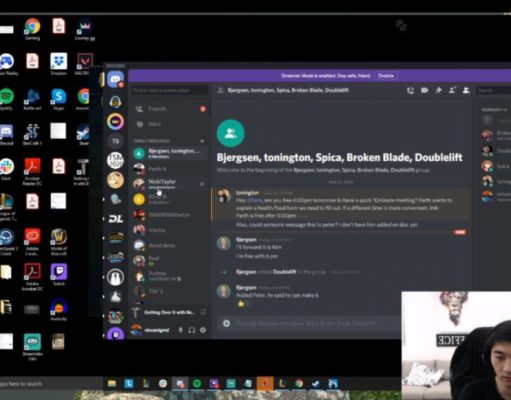Image resolution: width=511 pixels, height=400 pixels.
Task: Toggle headphones deafen in user panel
Action: 192,330
